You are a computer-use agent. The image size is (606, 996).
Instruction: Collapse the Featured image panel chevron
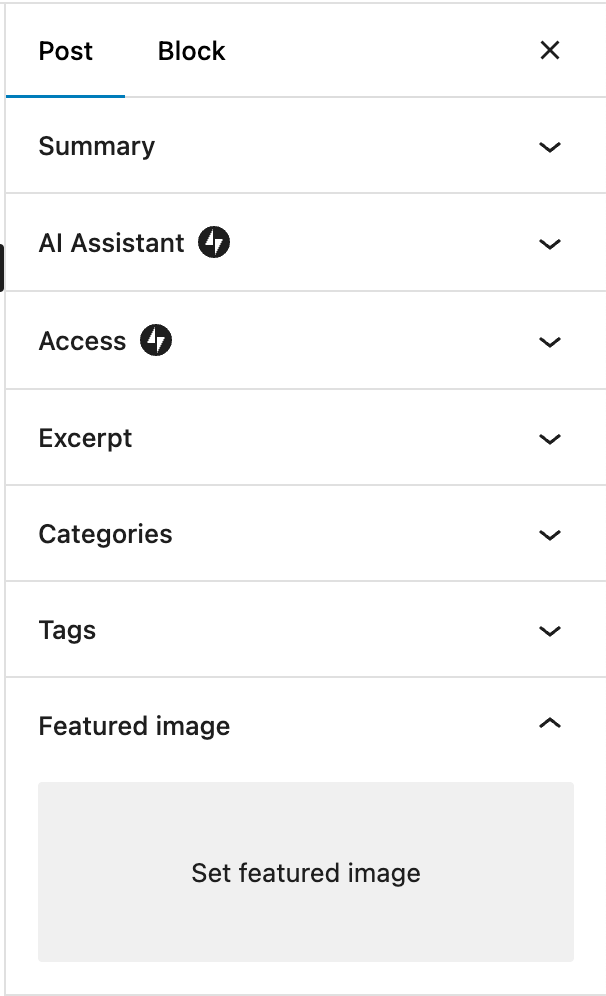pyautogui.click(x=549, y=723)
